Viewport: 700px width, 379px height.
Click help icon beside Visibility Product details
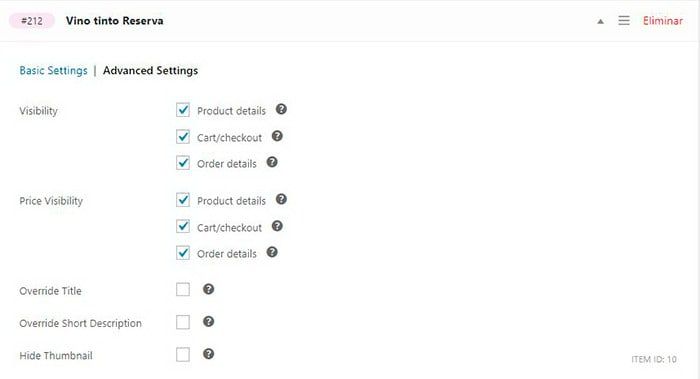281,109
